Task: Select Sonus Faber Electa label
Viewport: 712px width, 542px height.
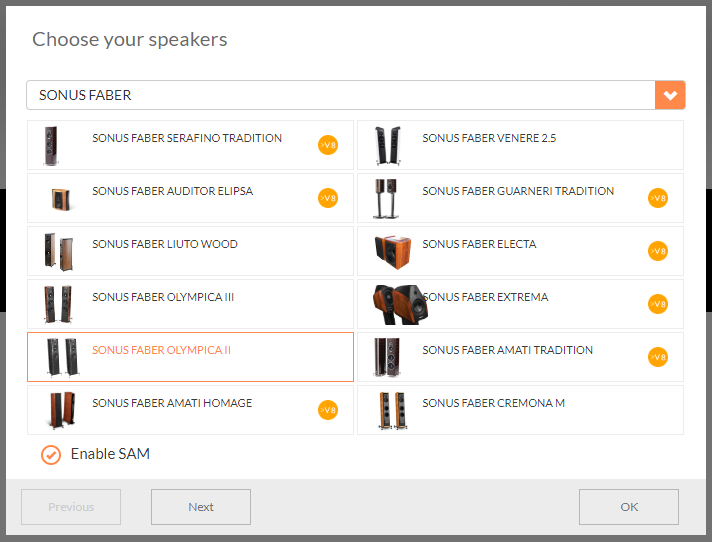Action: click(479, 244)
